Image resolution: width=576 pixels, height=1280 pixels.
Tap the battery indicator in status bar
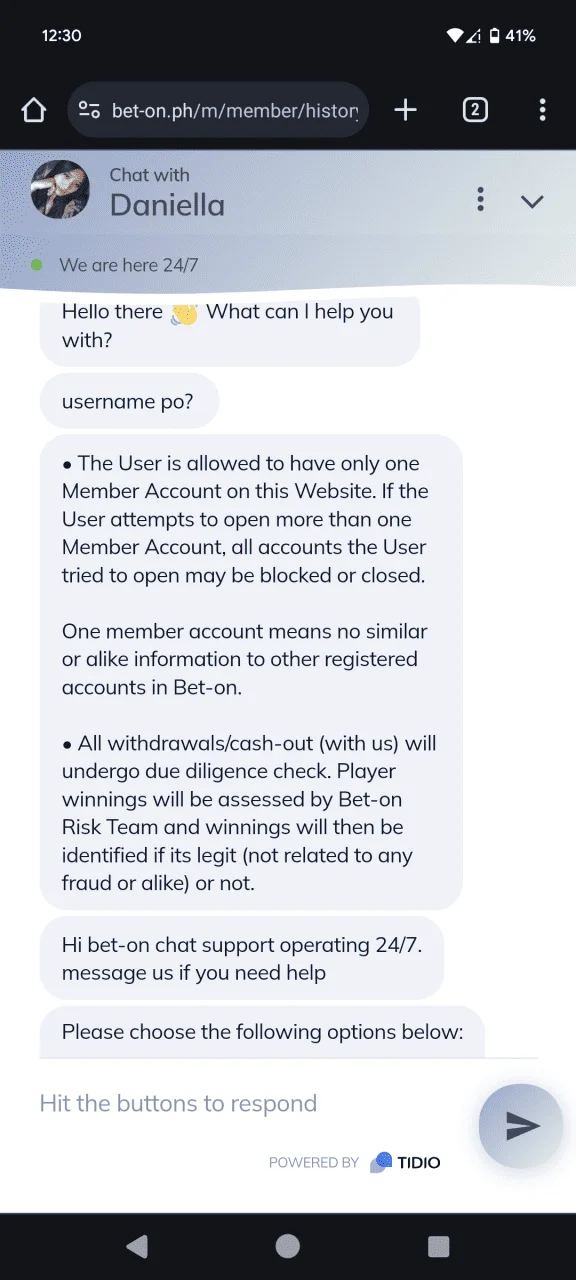coord(494,36)
